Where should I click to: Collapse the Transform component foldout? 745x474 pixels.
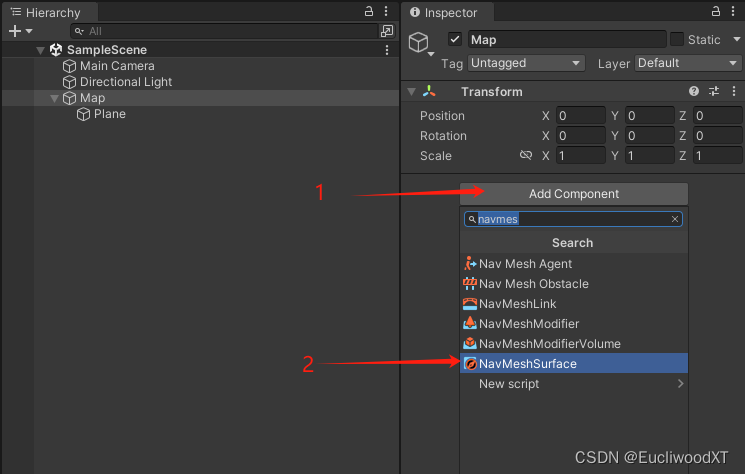point(411,92)
